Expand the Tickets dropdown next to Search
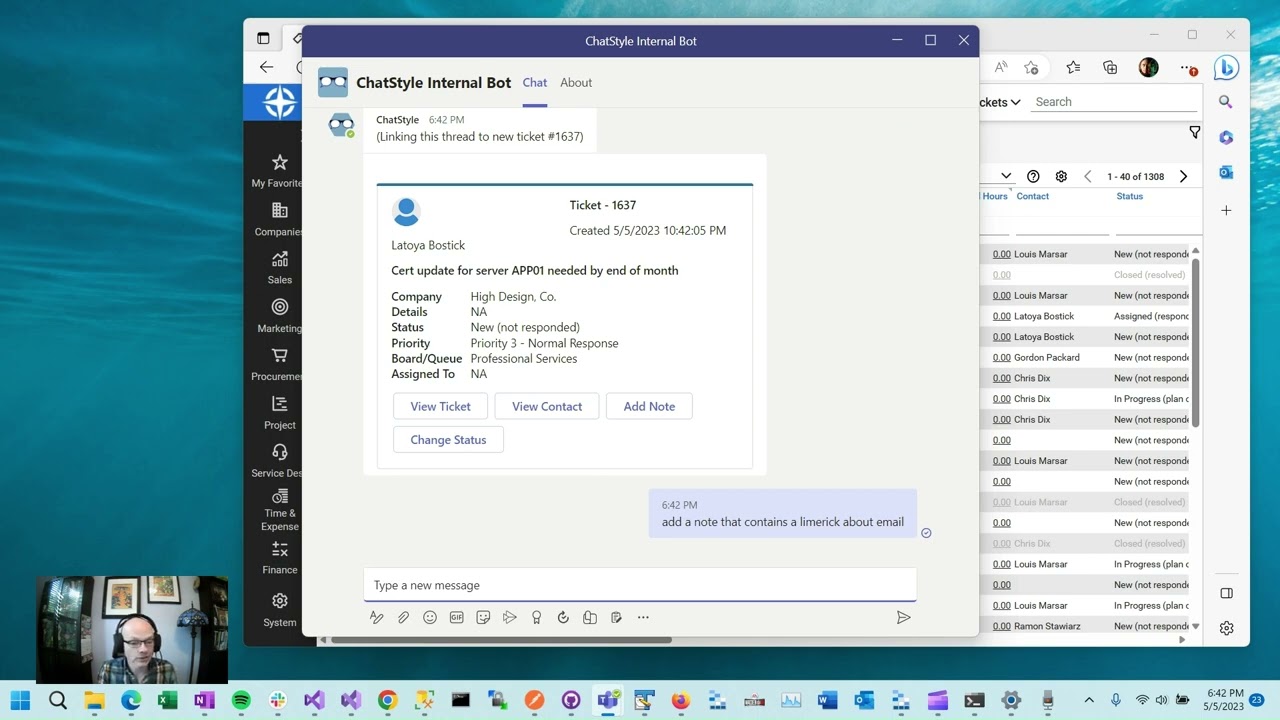This screenshot has height=720, width=1280. click(1000, 102)
